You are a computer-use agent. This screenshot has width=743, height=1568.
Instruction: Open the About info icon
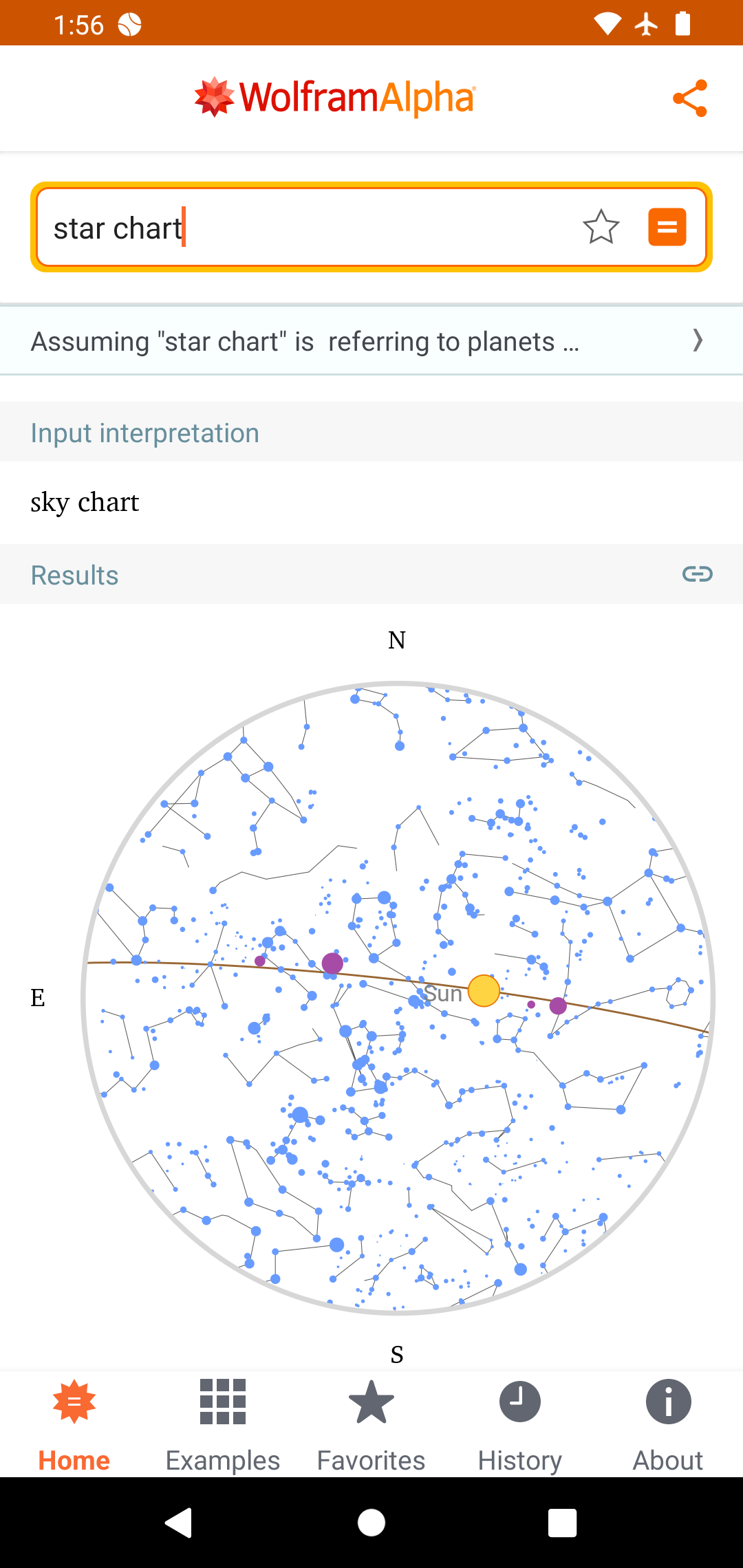(x=668, y=1403)
